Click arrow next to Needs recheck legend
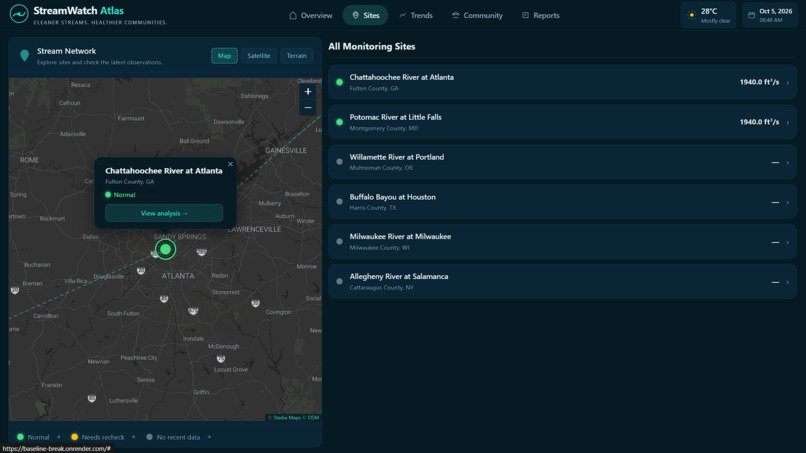The width and height of the screenshot is (806, 453). (134, 437)
